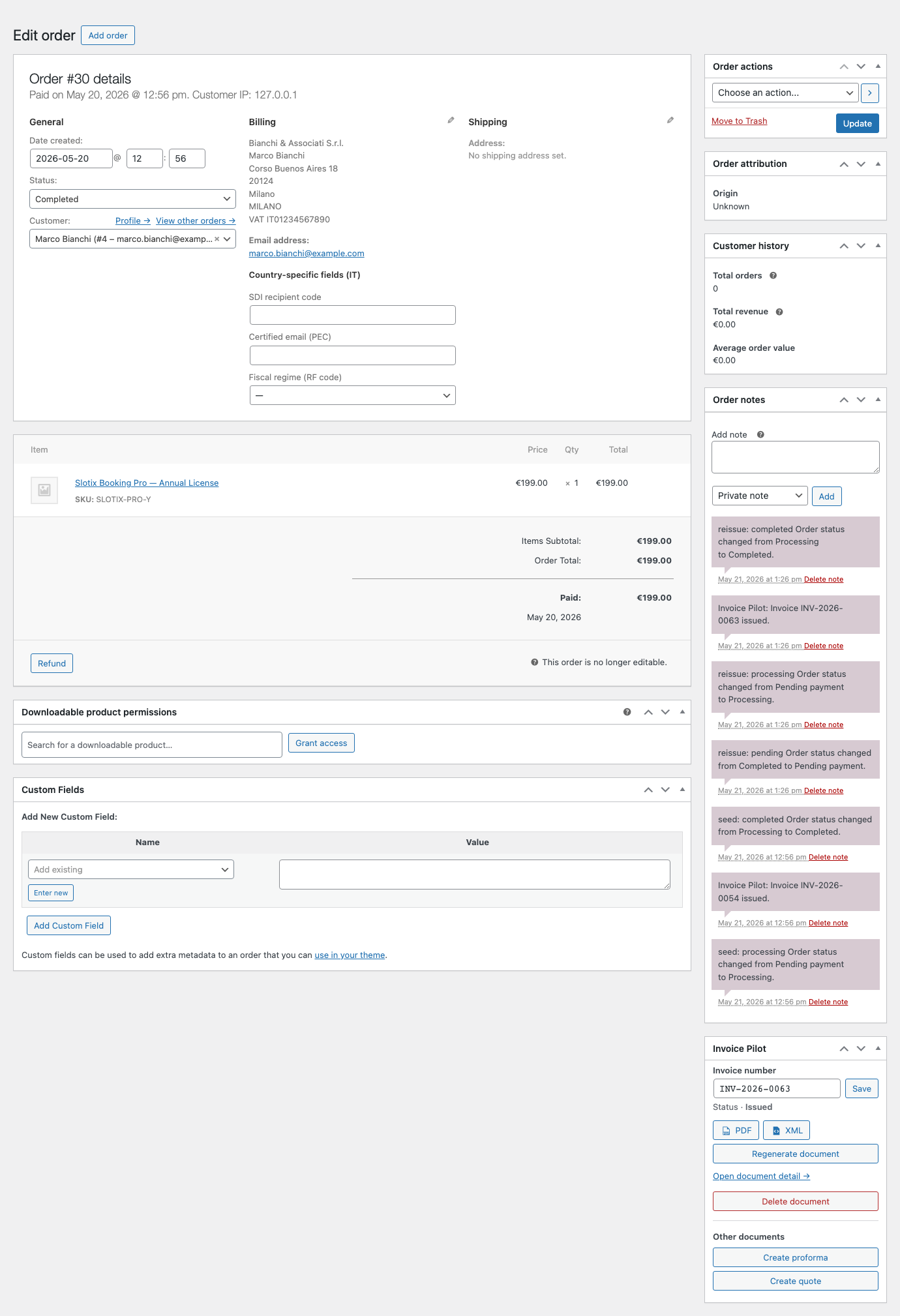Move order to Trash

click(739, 121)
